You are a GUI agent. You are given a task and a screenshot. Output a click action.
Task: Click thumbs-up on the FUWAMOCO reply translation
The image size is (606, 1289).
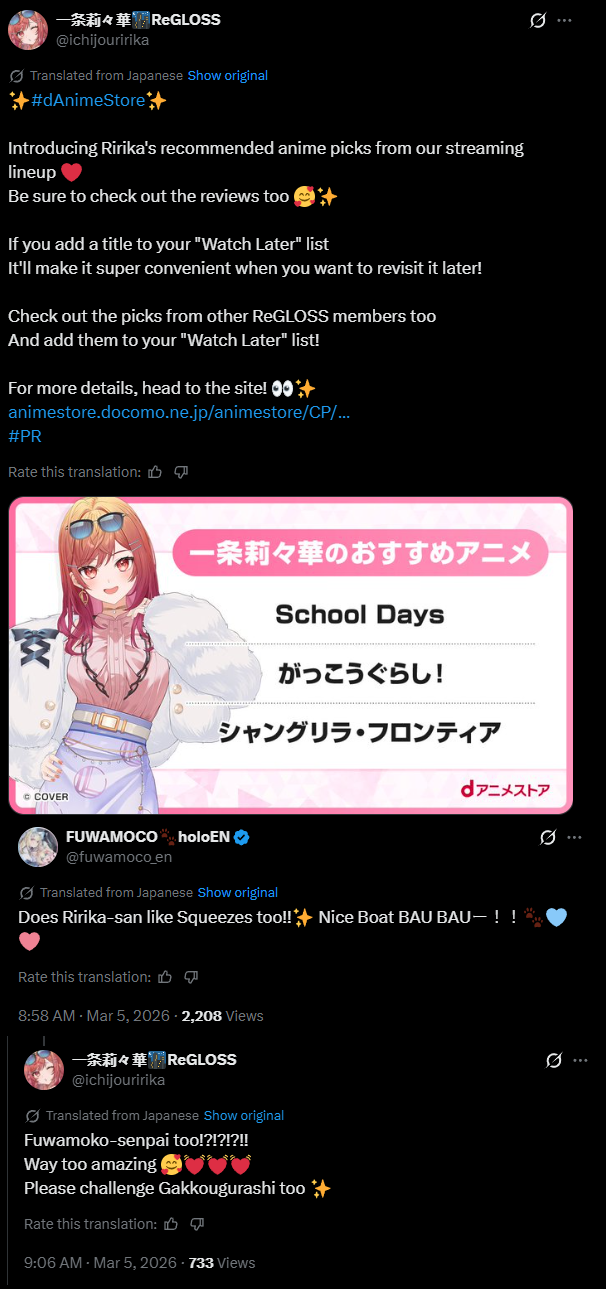[x=165, y=977]
